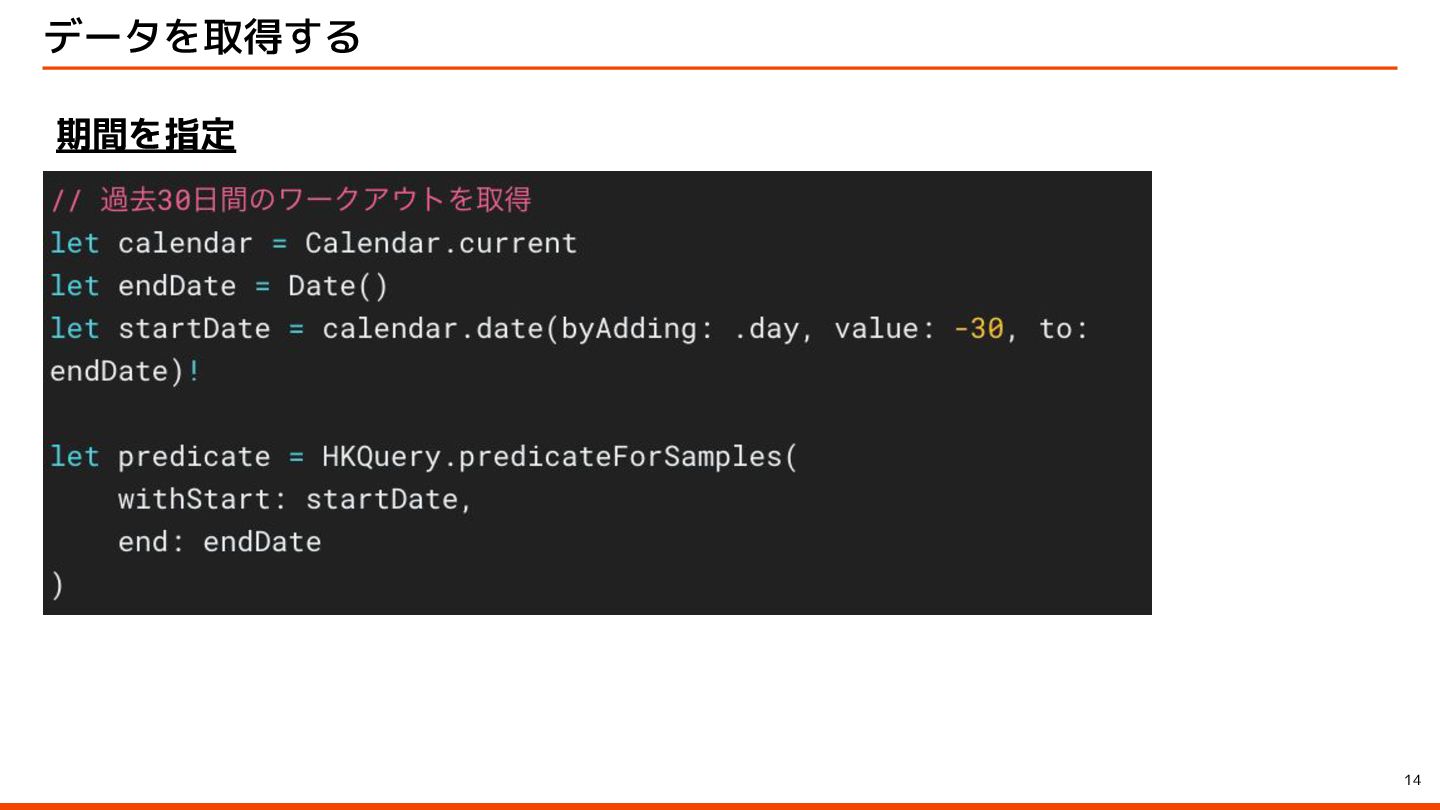
Task: Click the wrapped endDate)! text
Action: pyautogui.click(x=124, y=372)
